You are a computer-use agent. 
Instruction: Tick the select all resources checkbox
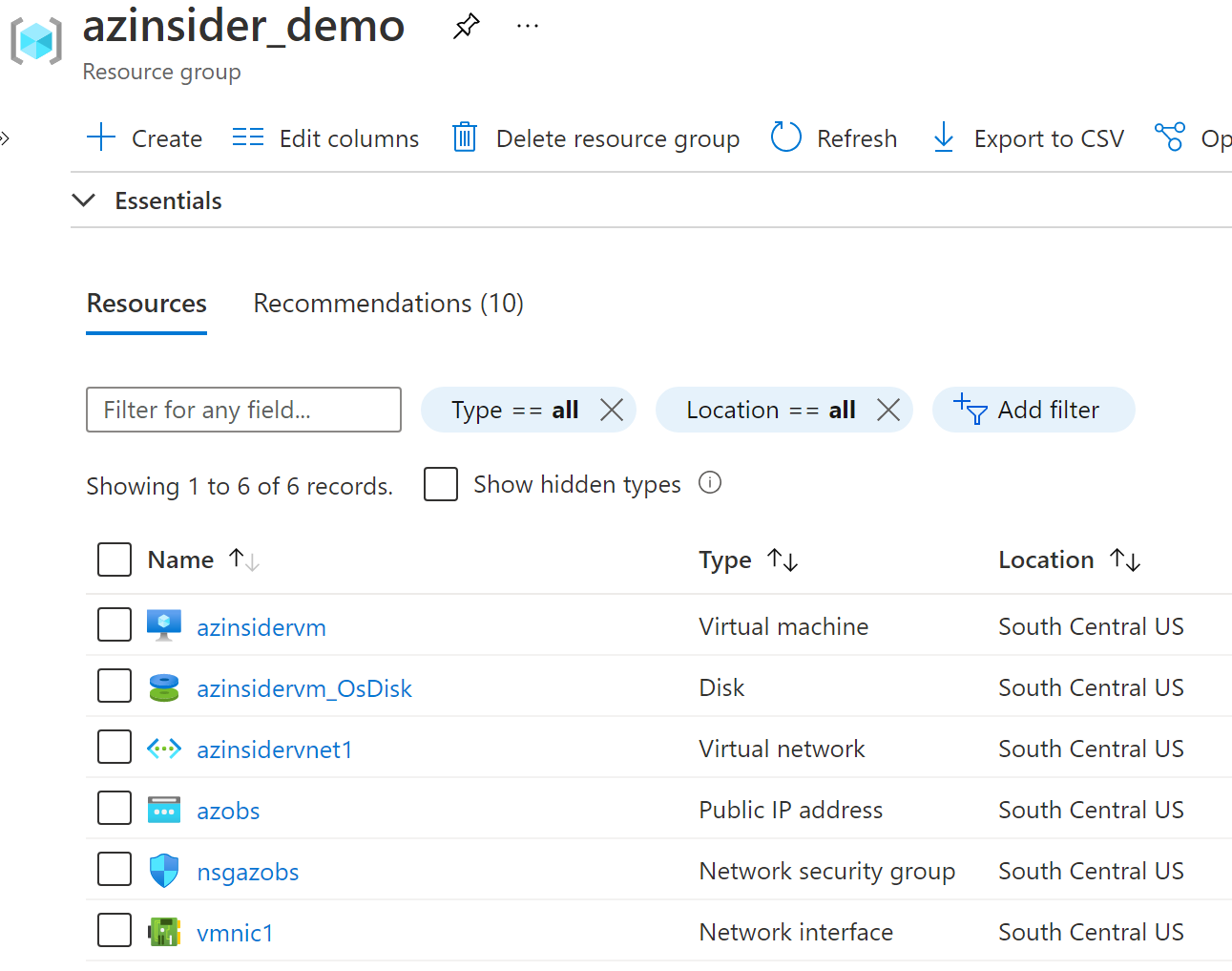coord(115,559)
